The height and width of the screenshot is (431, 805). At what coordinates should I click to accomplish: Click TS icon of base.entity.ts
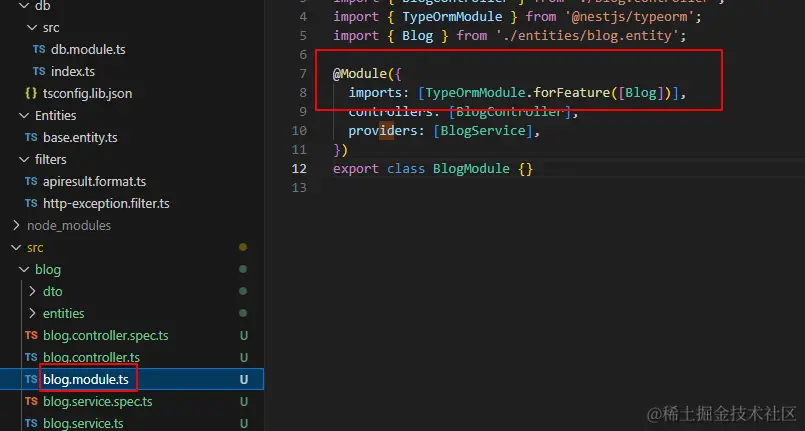click(x=31, y=138)
